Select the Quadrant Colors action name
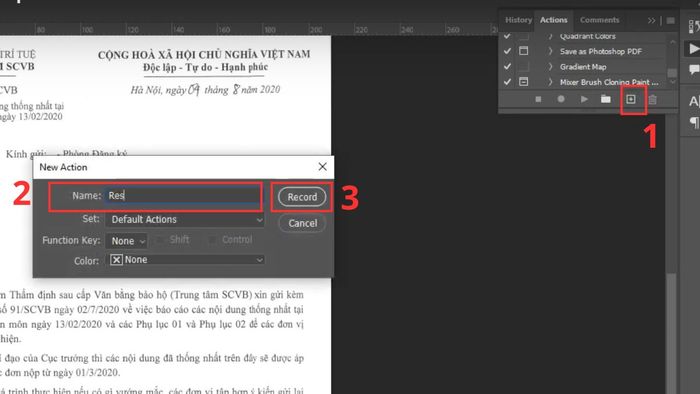 pyautogui.click(x=588, y=36)
